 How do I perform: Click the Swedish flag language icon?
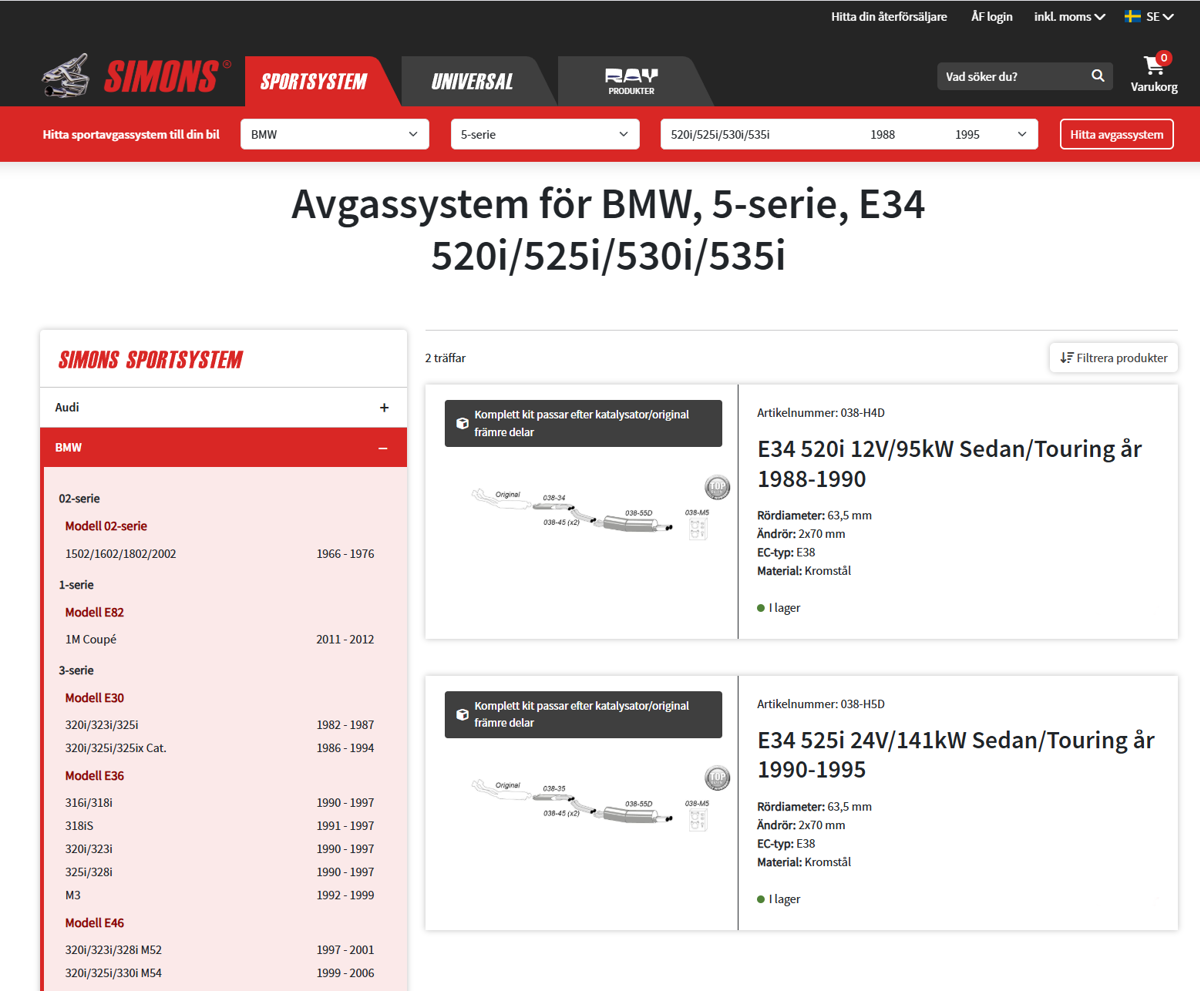tap(1133, 16)
